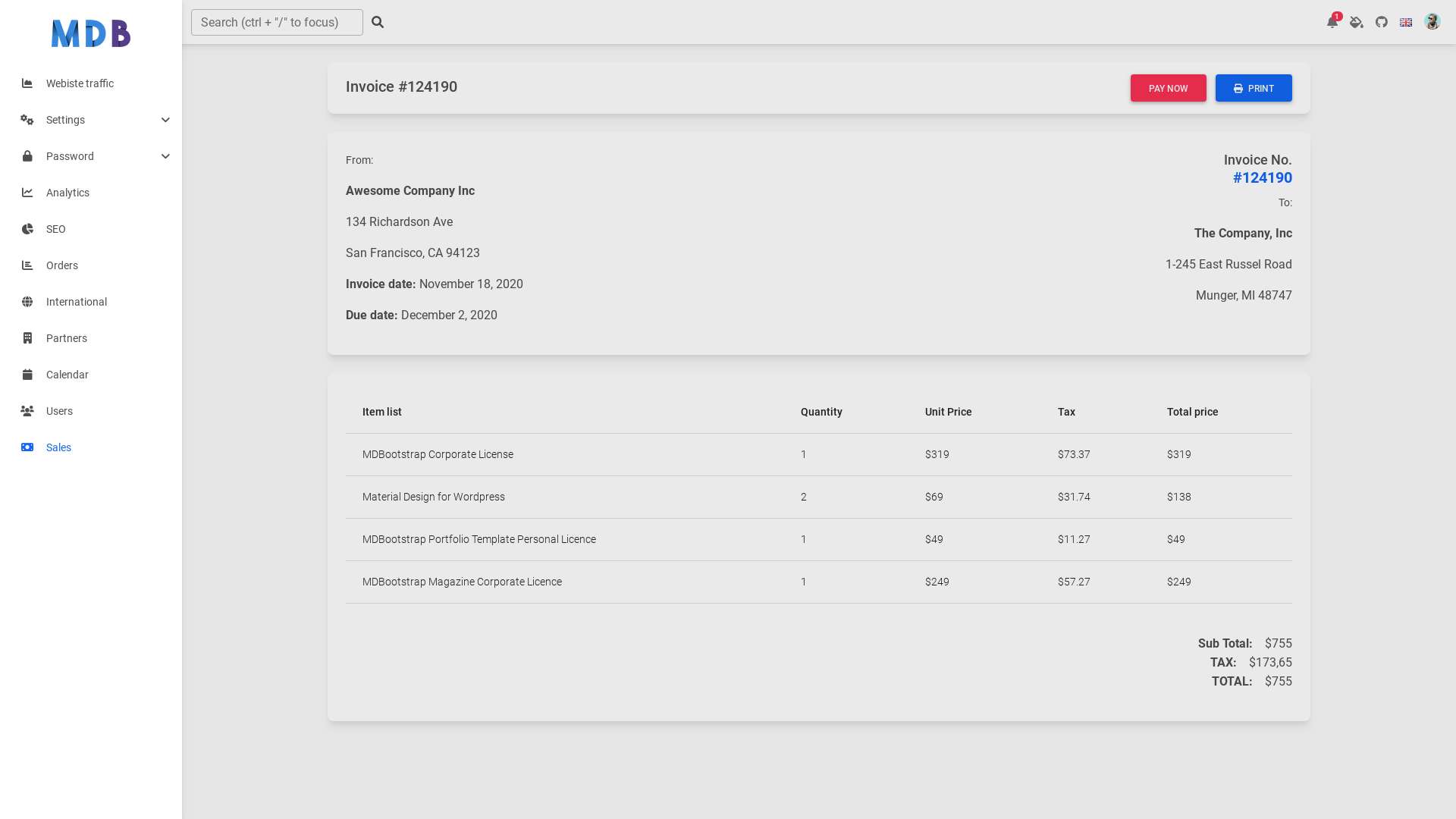1456x819 pixels.
Task: Open the Calendar icon in sidebar
Action: (27, 375)
